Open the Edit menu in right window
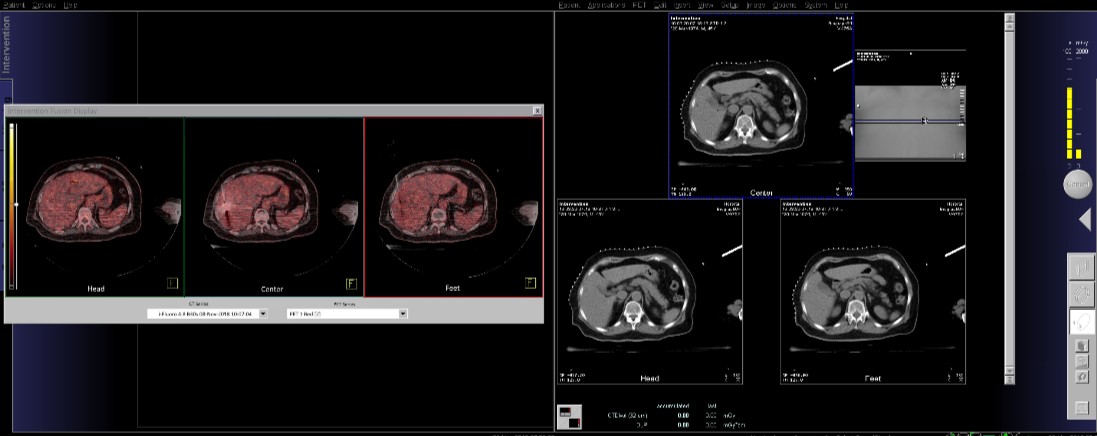This screenshot has width=1097, height=436. 660,5
